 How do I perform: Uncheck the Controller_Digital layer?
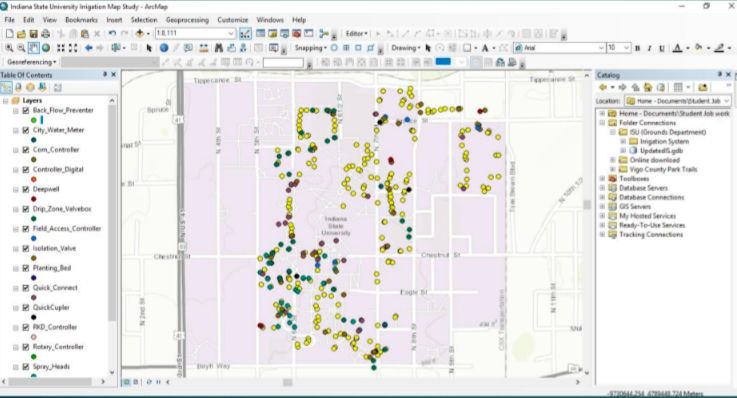click(26, 170)
